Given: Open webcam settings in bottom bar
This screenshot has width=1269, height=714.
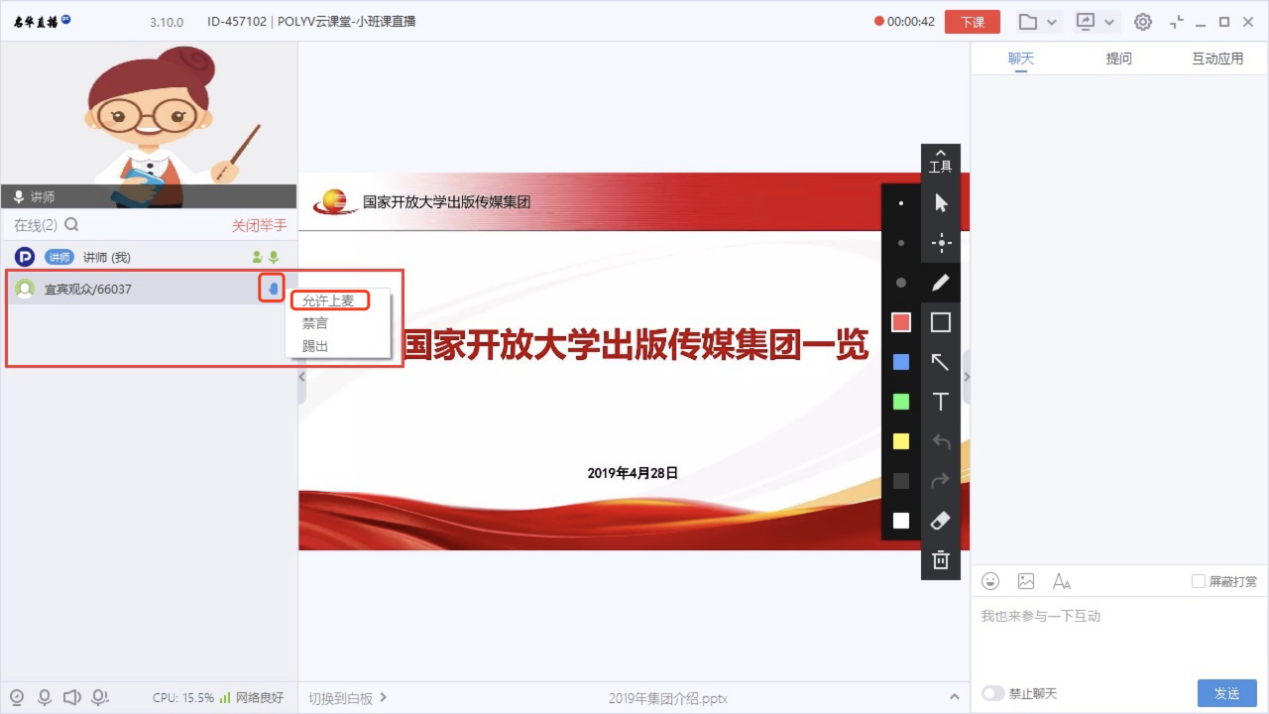Looking at the screenshot, I should coord(16,697).
